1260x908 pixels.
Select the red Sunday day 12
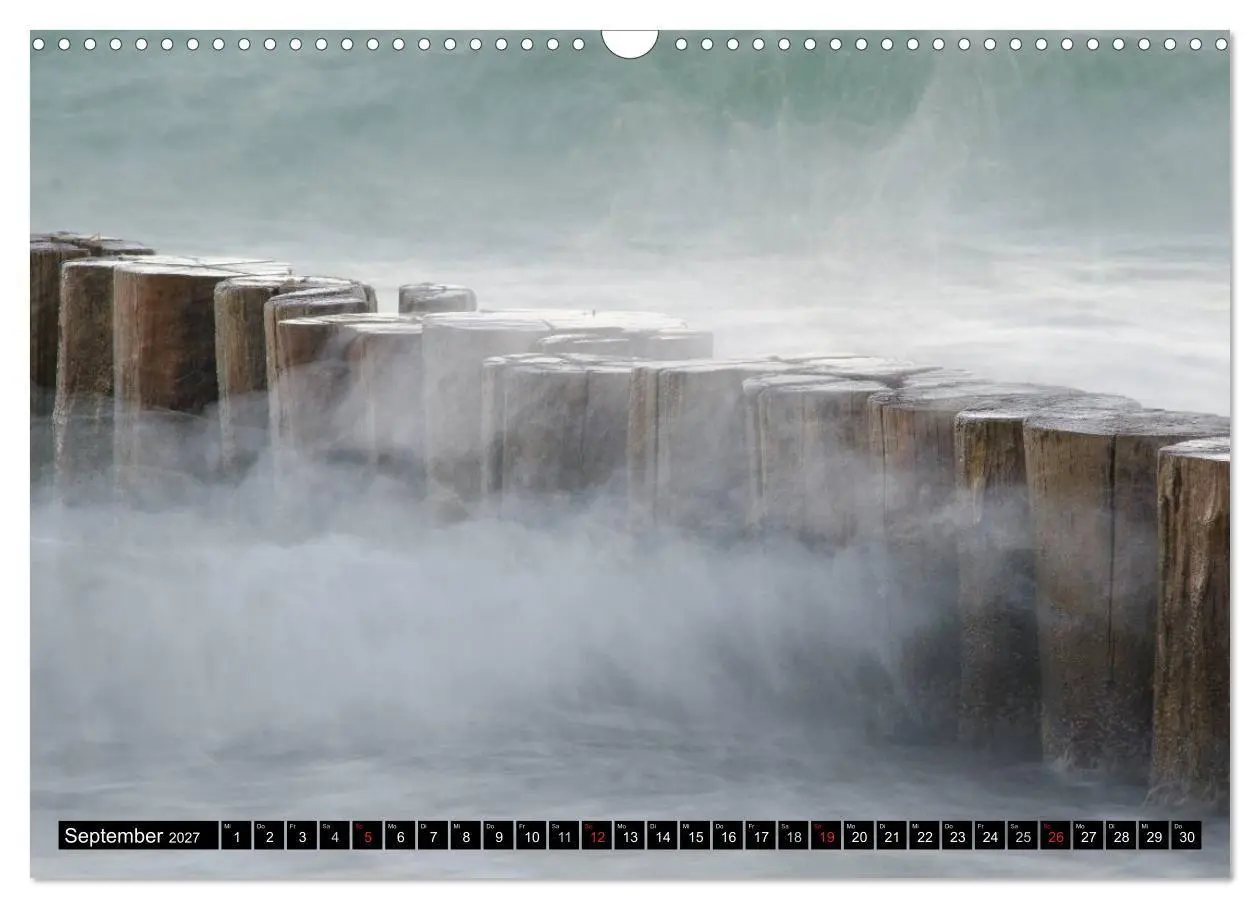coord(596,836)
